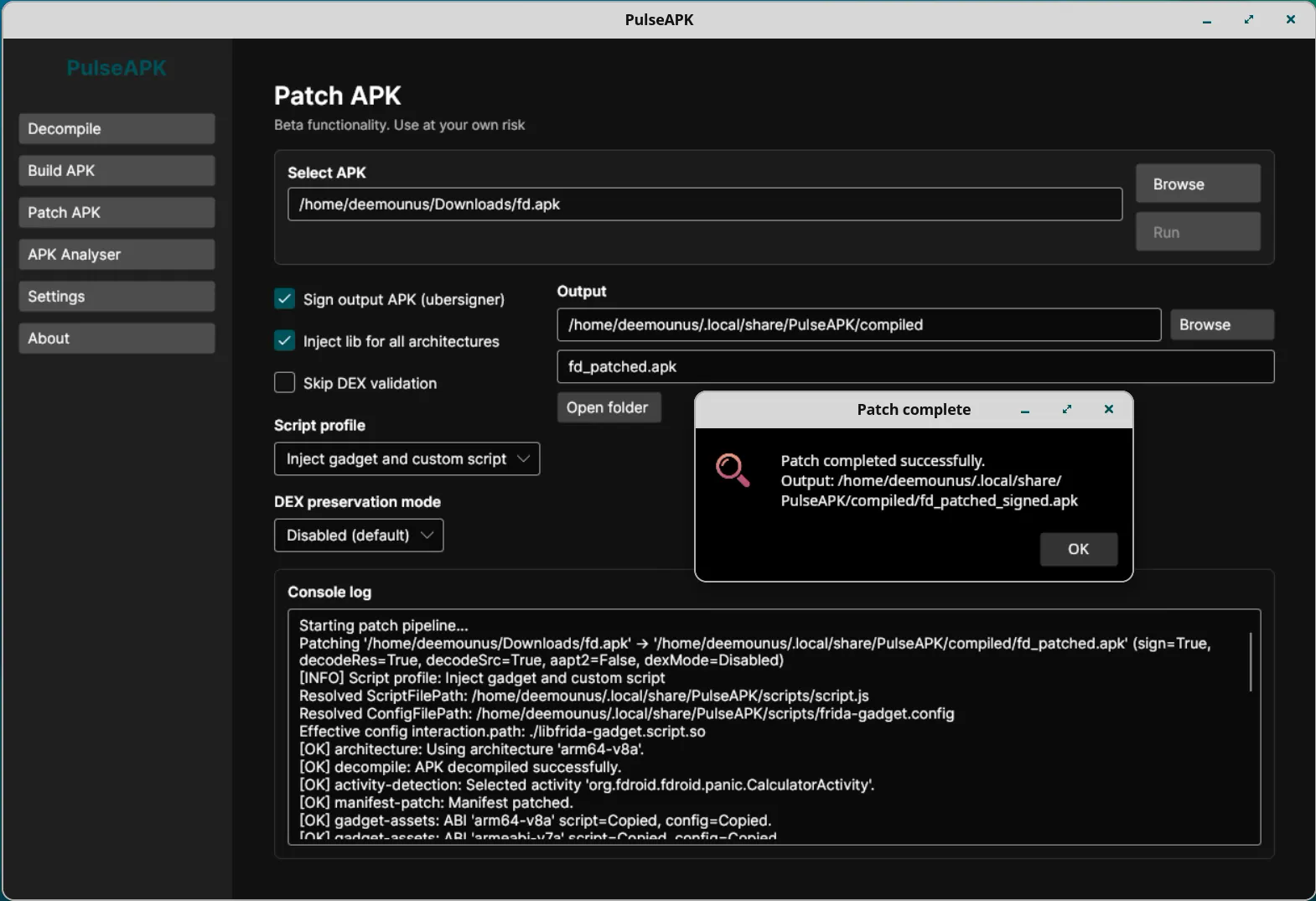The image size is (1316, 901).
Task: Close the Patch complete dialog
Action: tap(1109, 409)
